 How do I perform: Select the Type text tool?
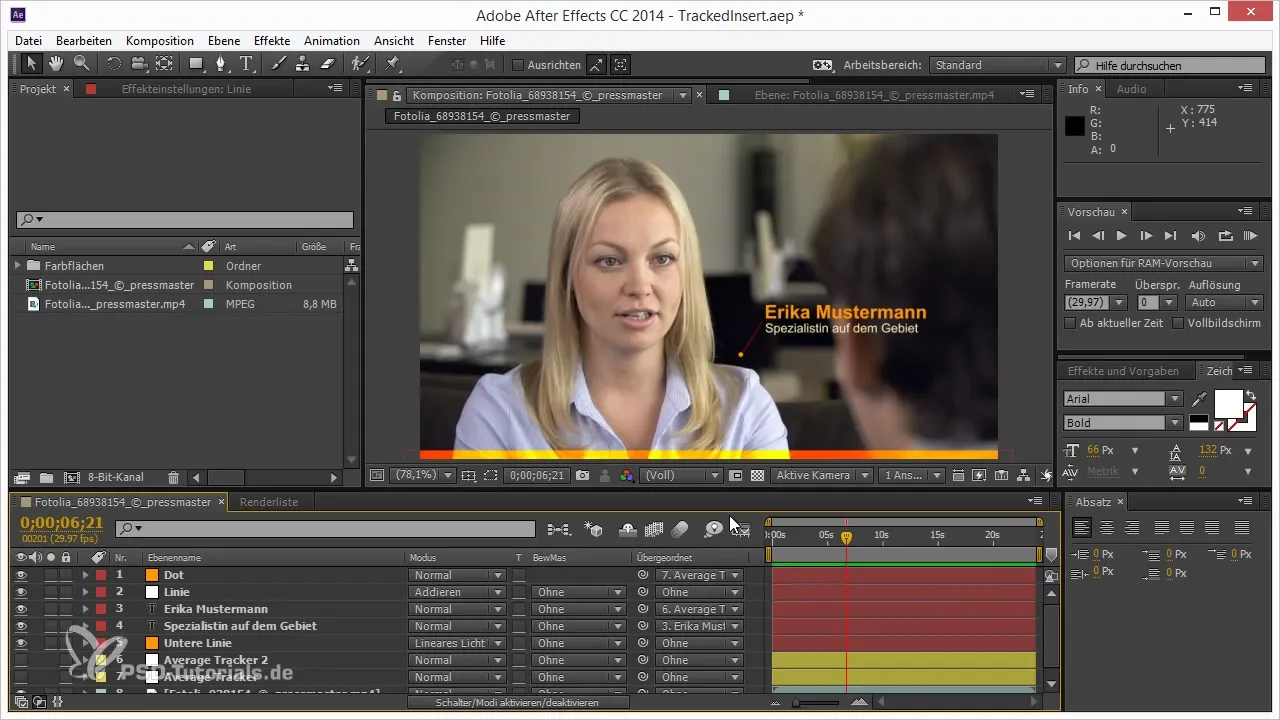(x=247, y=64)
